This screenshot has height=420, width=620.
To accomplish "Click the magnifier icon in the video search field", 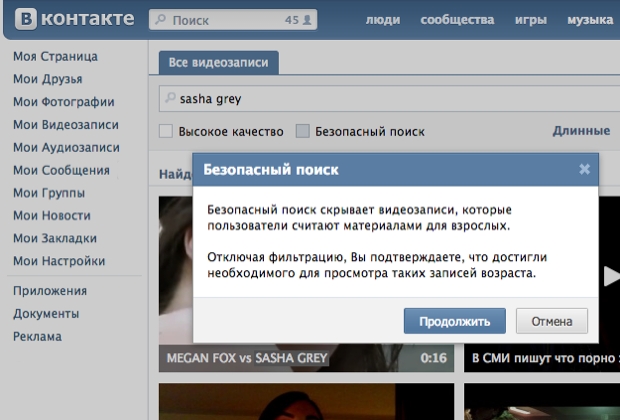I will point(170,97).
